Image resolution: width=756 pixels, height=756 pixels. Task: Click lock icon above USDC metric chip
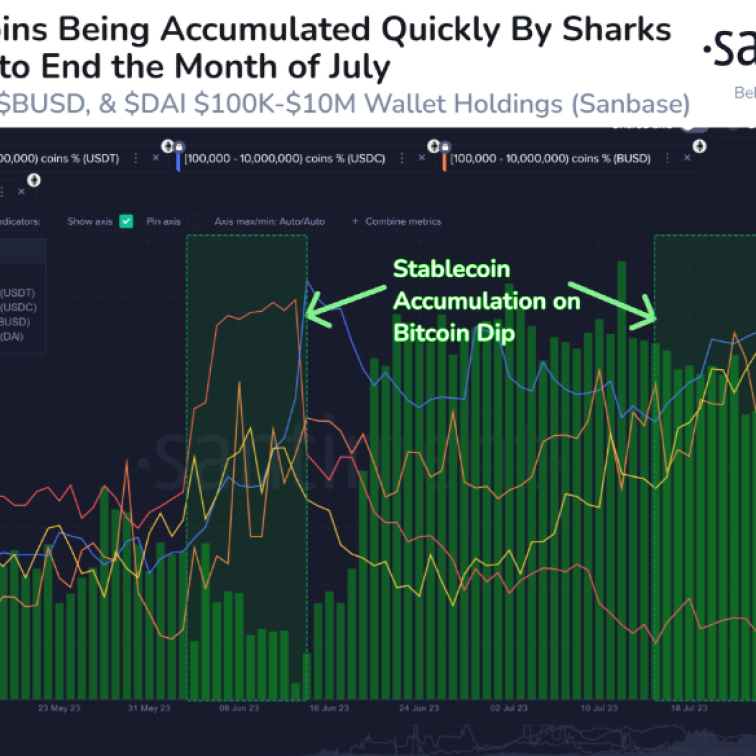[178, 145]
